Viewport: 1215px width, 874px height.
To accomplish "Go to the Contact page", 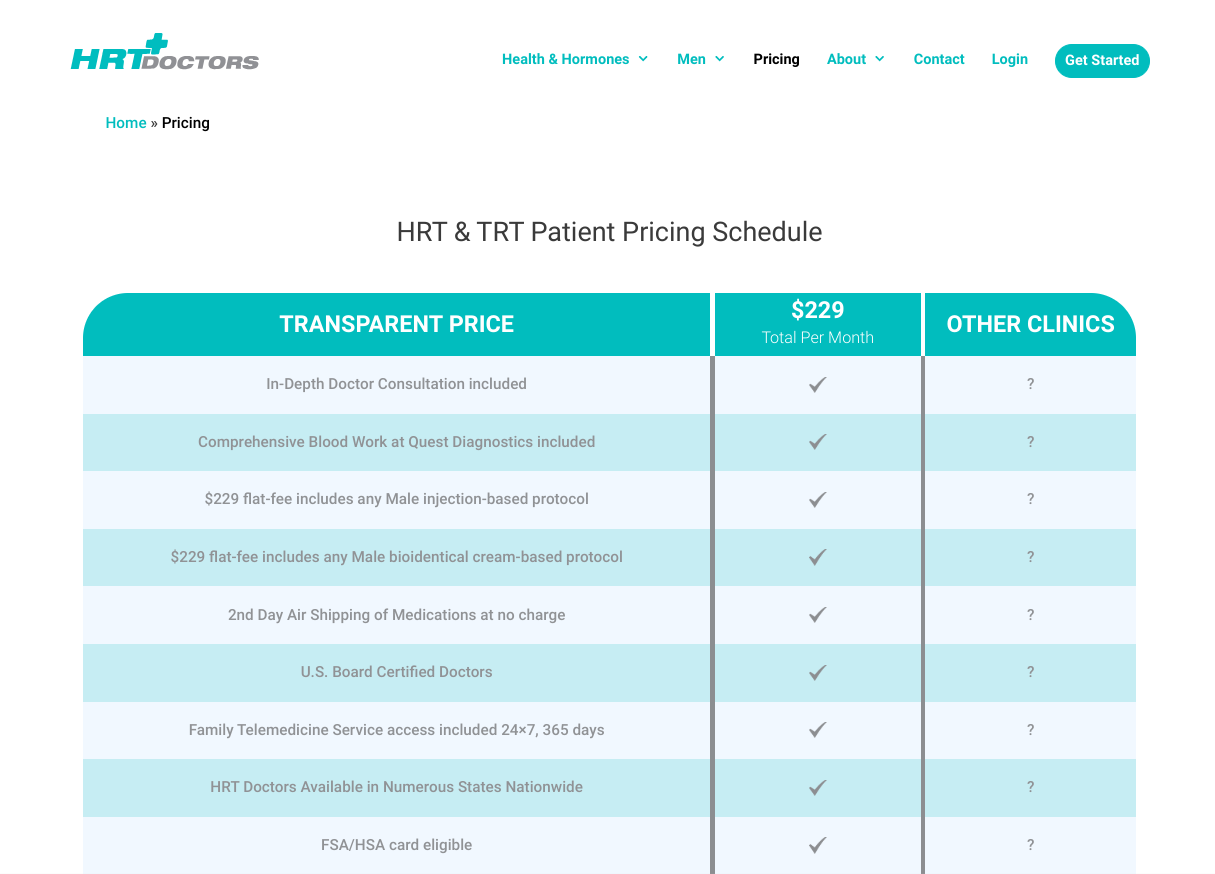I will click(x=939, y=59).
